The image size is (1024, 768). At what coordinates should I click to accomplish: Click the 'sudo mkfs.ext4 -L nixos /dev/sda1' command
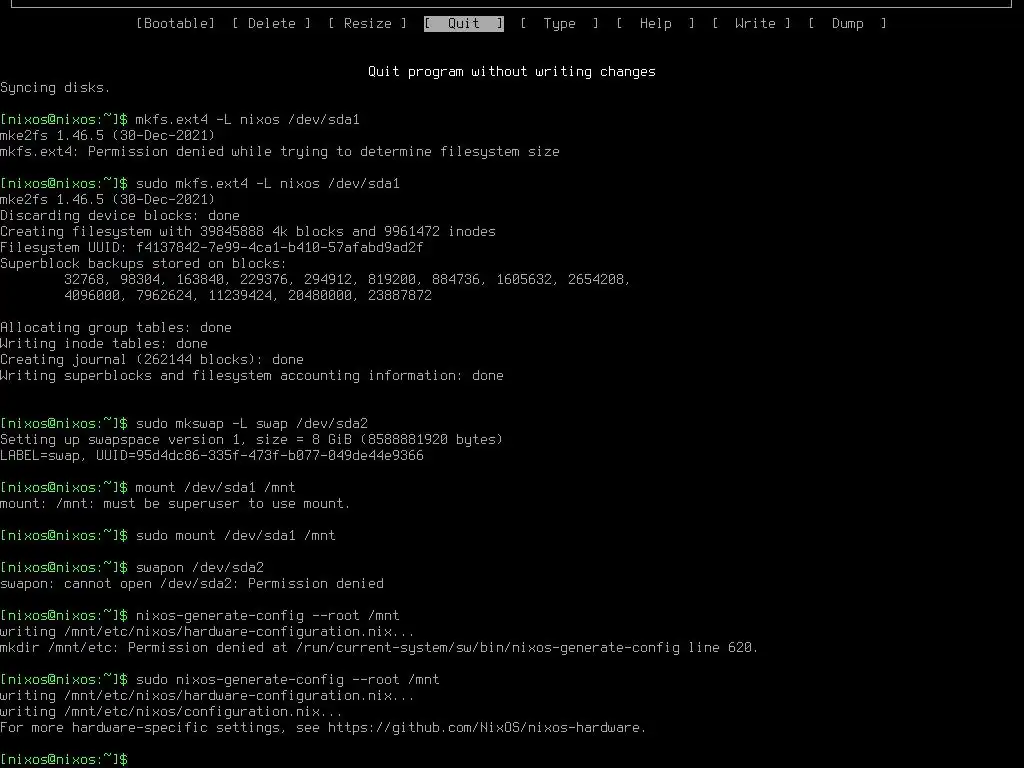pyautogui.click(x=268, y=184)
